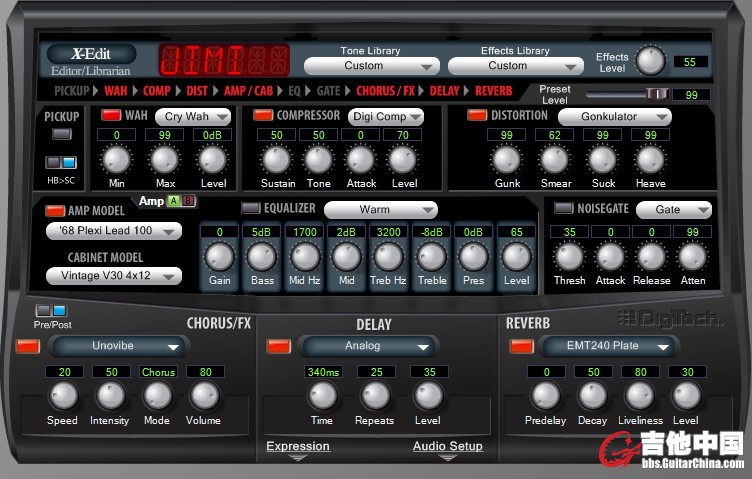The height and width of the screenshot is (479, 752).
Task: Click the Noisegate Thresh knob
Action: click(x=569, y=257)
